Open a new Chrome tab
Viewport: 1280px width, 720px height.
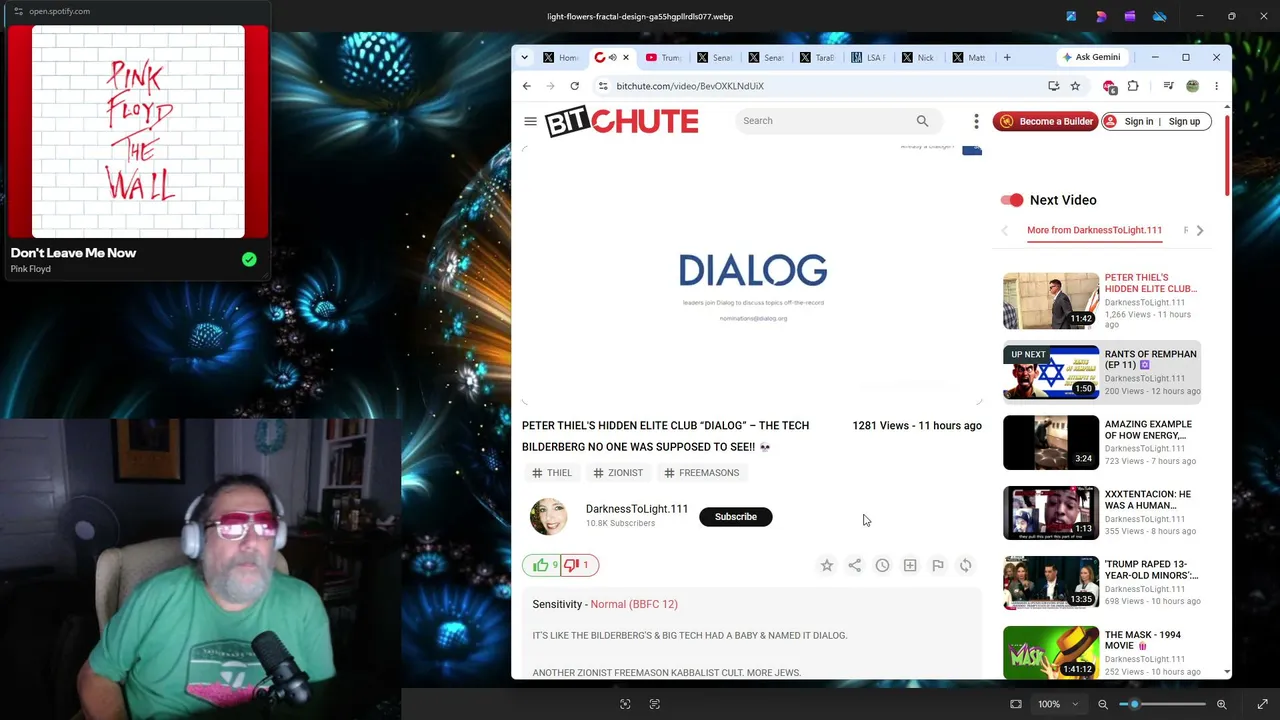(x=1007, y=57)
